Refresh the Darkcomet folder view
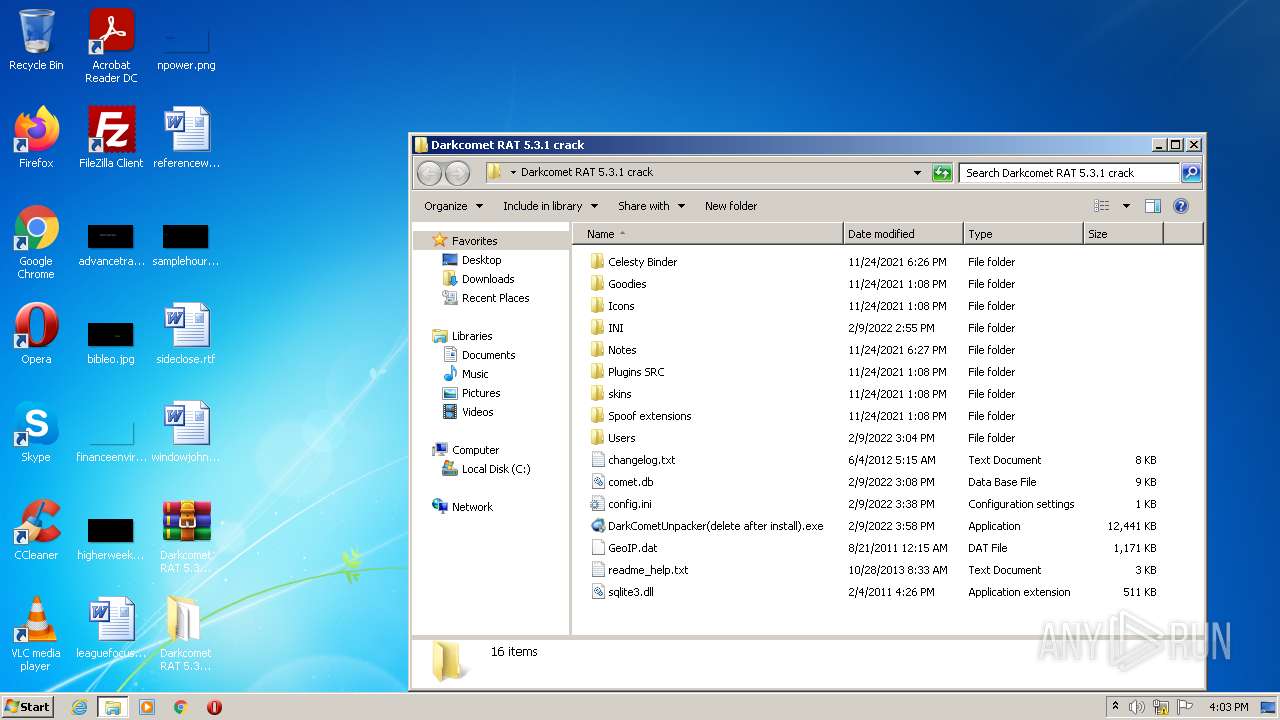The width and height of the screenshot is (1280, 720). pyautogui.click(x=942, y=173)
